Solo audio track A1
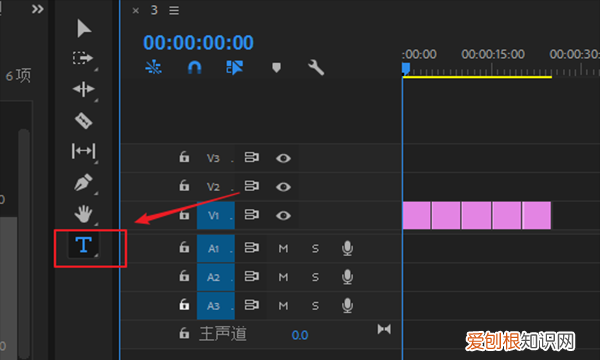600x360 pixels. [315, 249]
